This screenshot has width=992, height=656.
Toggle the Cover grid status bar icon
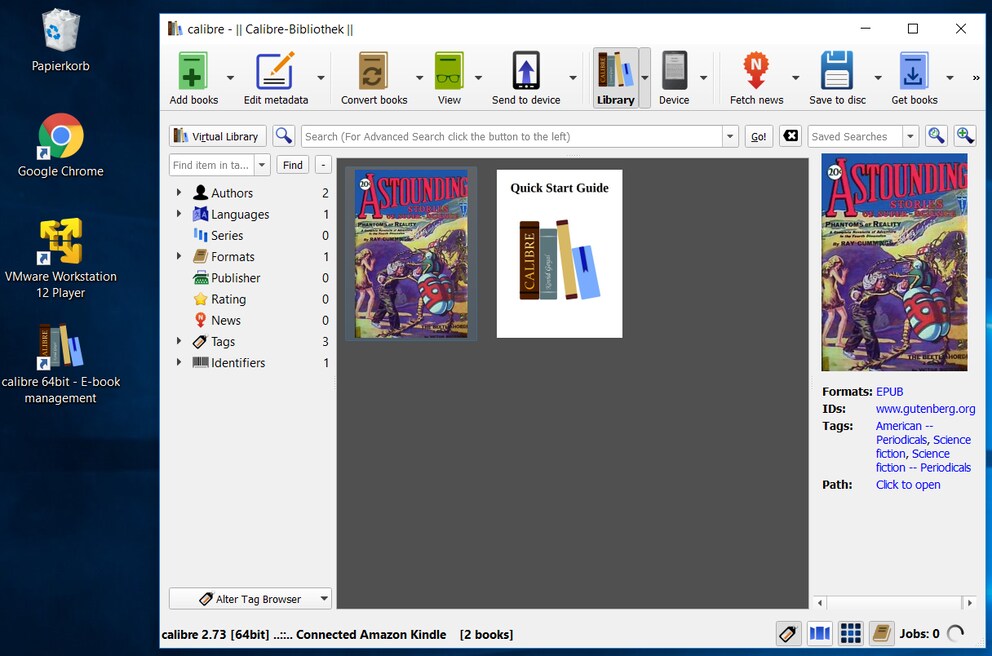click(851, 633)
